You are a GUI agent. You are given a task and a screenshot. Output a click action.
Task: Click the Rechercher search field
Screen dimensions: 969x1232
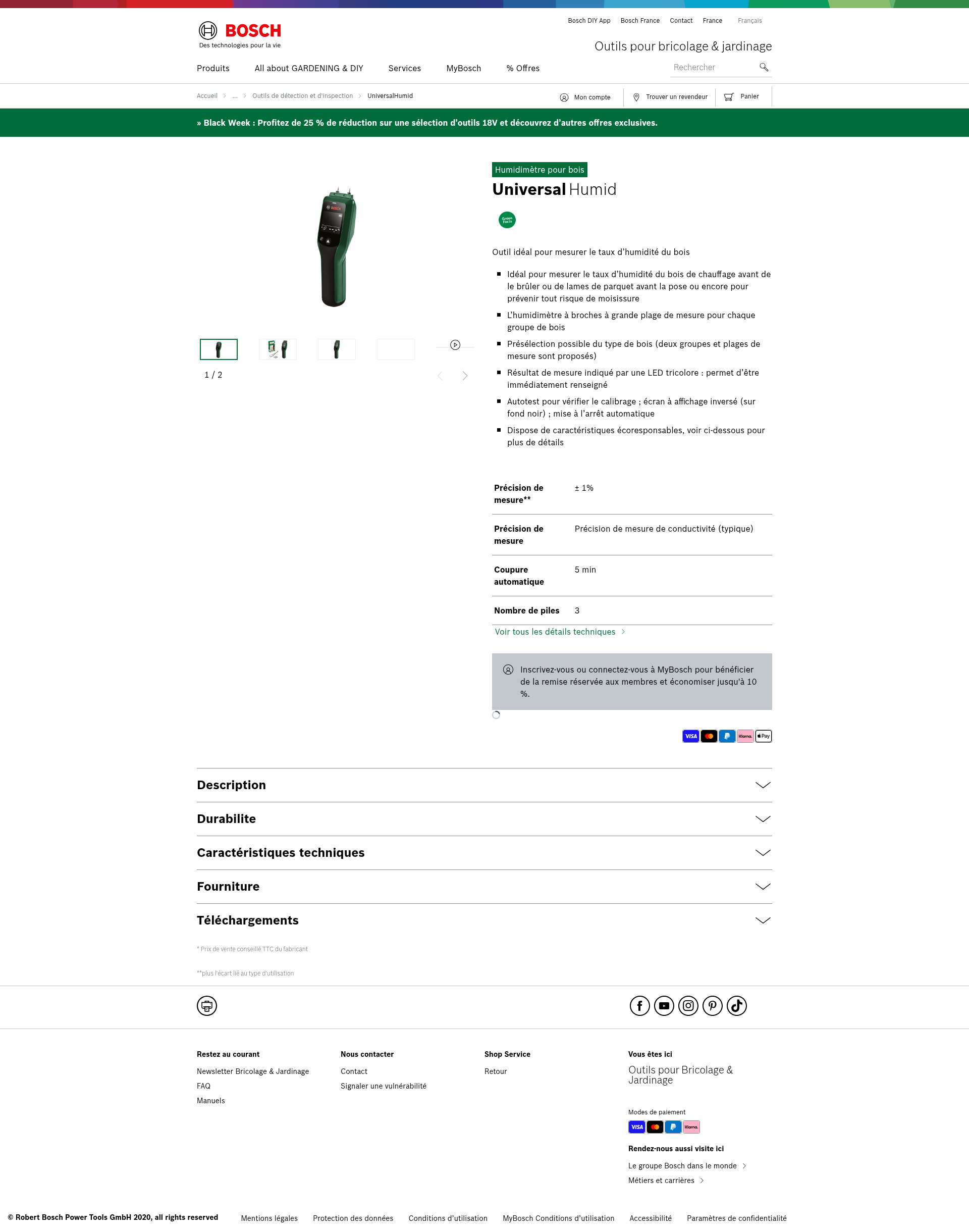(714, 68)
